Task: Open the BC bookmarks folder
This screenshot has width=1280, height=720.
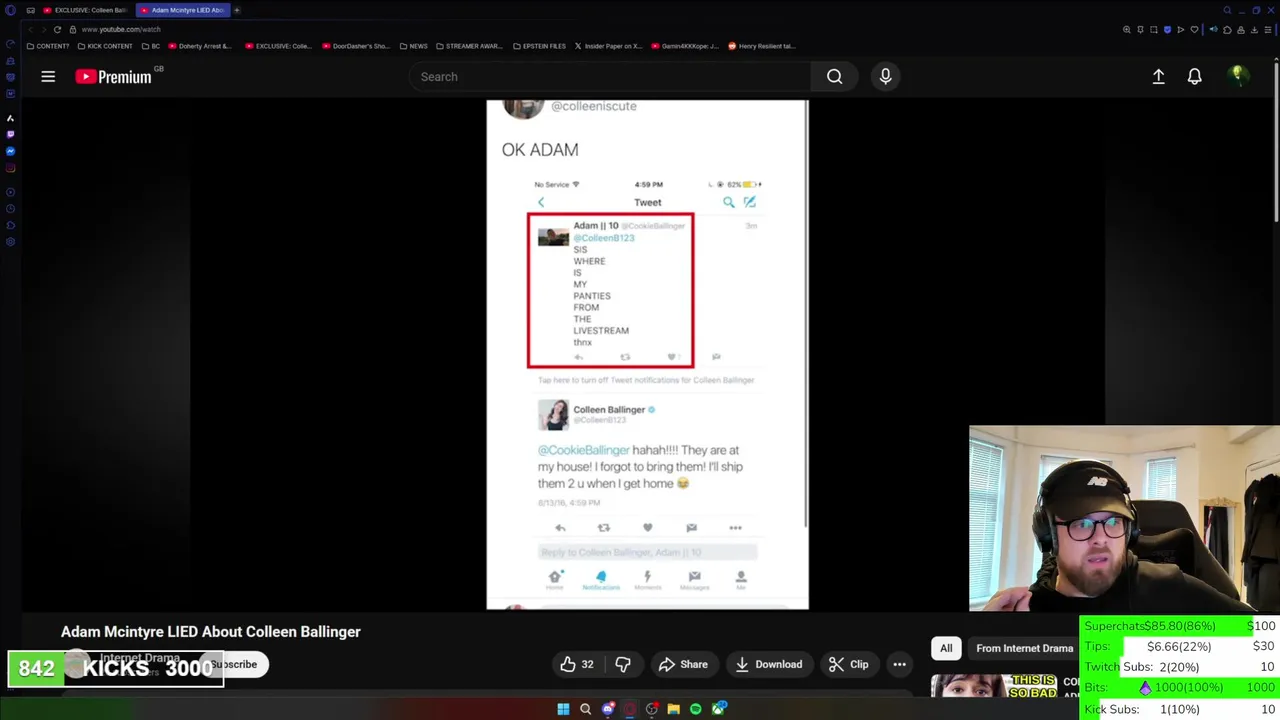Action: point(151,46)
